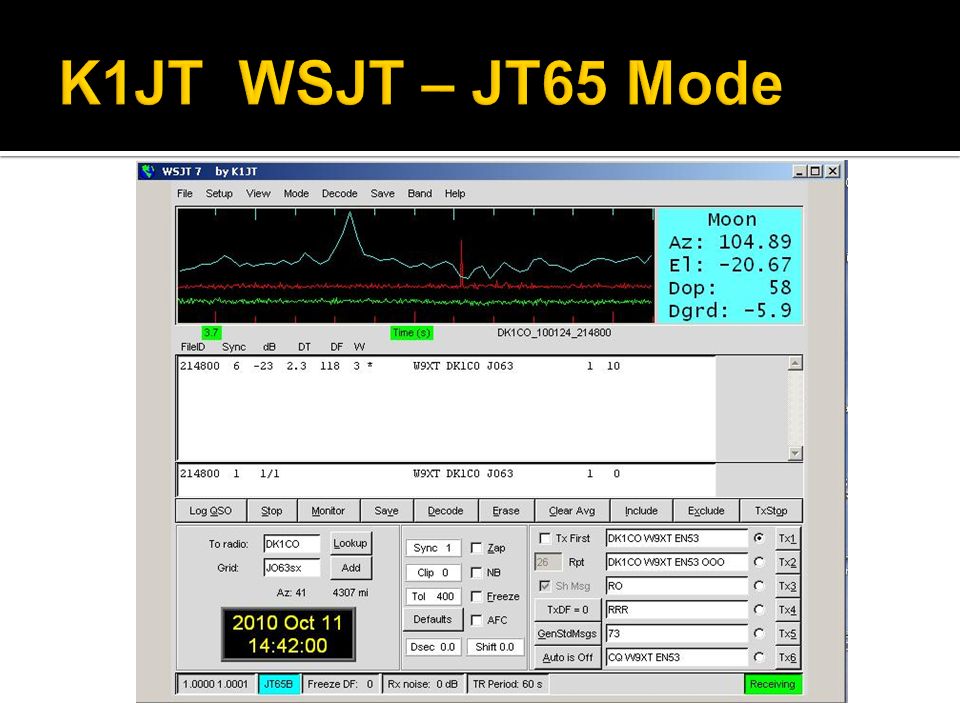Click the Clip value control

432,572
